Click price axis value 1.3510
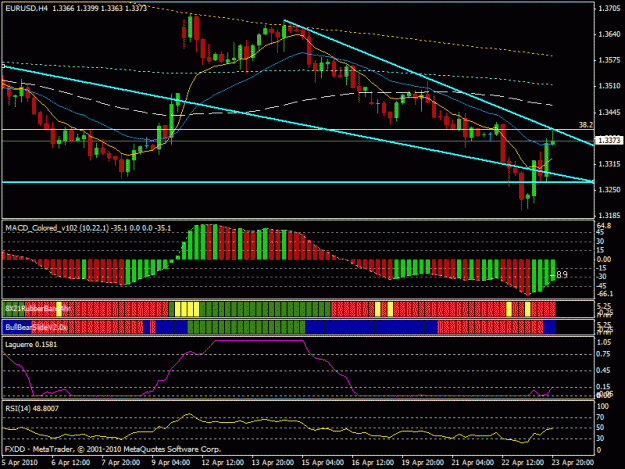 (609, 86)
